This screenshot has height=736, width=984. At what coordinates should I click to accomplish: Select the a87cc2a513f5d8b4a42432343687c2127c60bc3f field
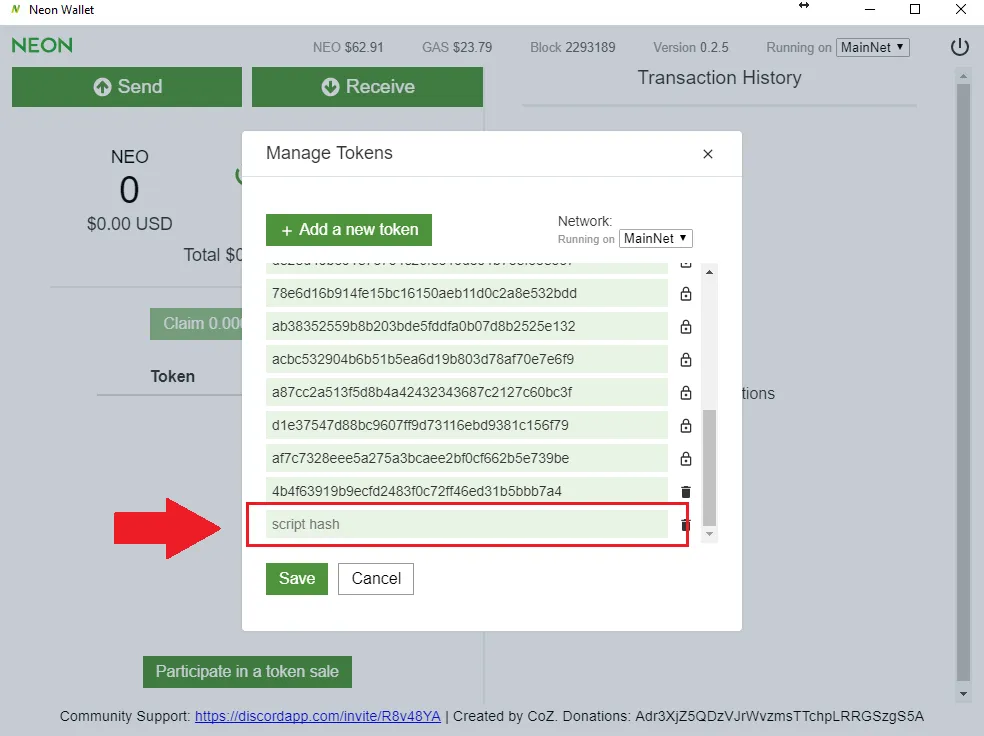point(467,392)
